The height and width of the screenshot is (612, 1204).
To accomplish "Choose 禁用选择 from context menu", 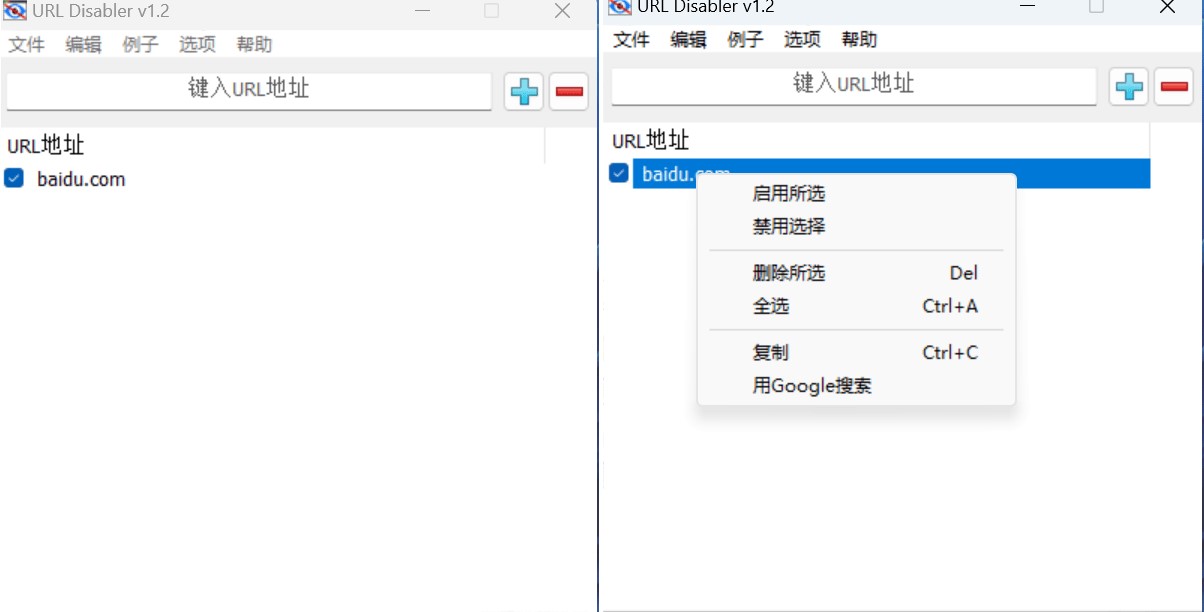I will [x=856, y=226].
